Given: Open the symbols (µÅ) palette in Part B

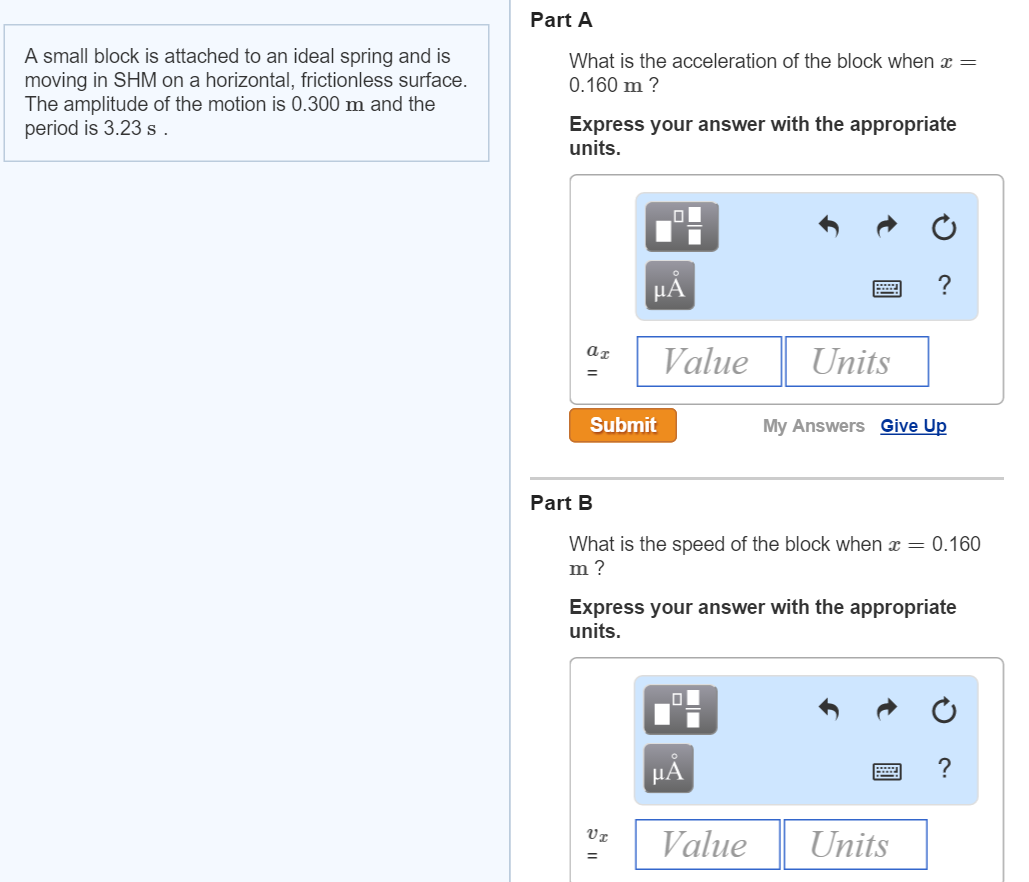Looking at the screenshot, I should point(669,769).
